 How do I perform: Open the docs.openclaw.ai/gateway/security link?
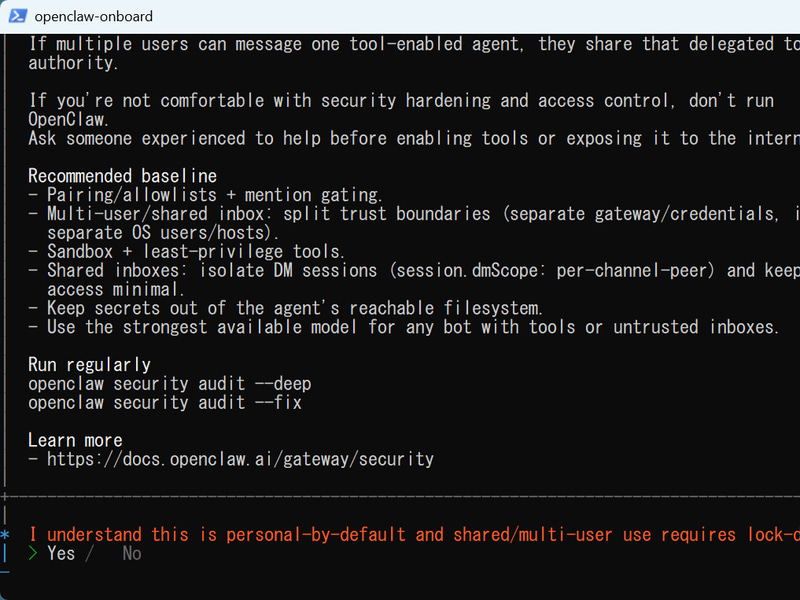(x=240, y=459)
